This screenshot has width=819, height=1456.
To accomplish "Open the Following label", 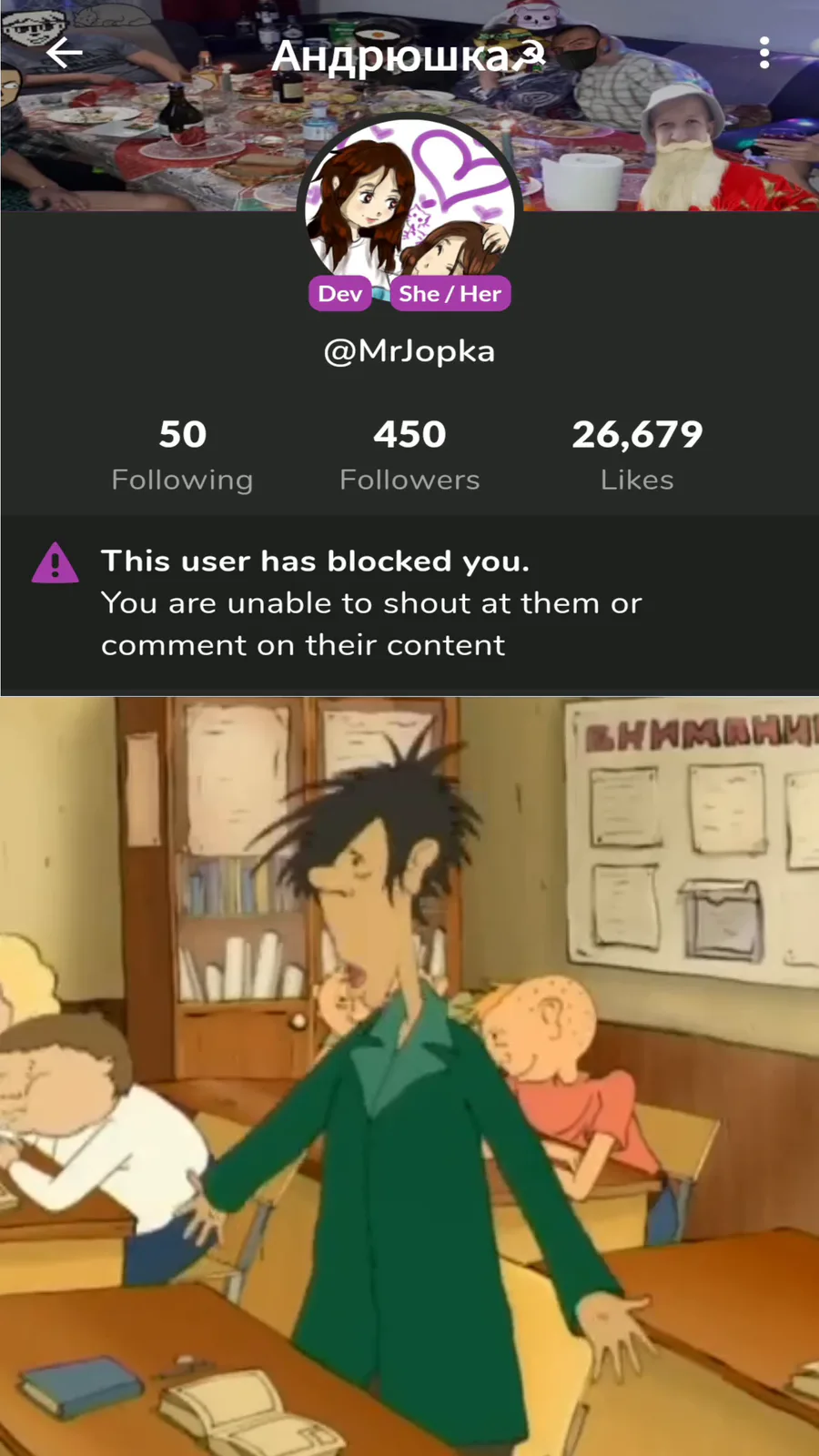I will (183, 480).
